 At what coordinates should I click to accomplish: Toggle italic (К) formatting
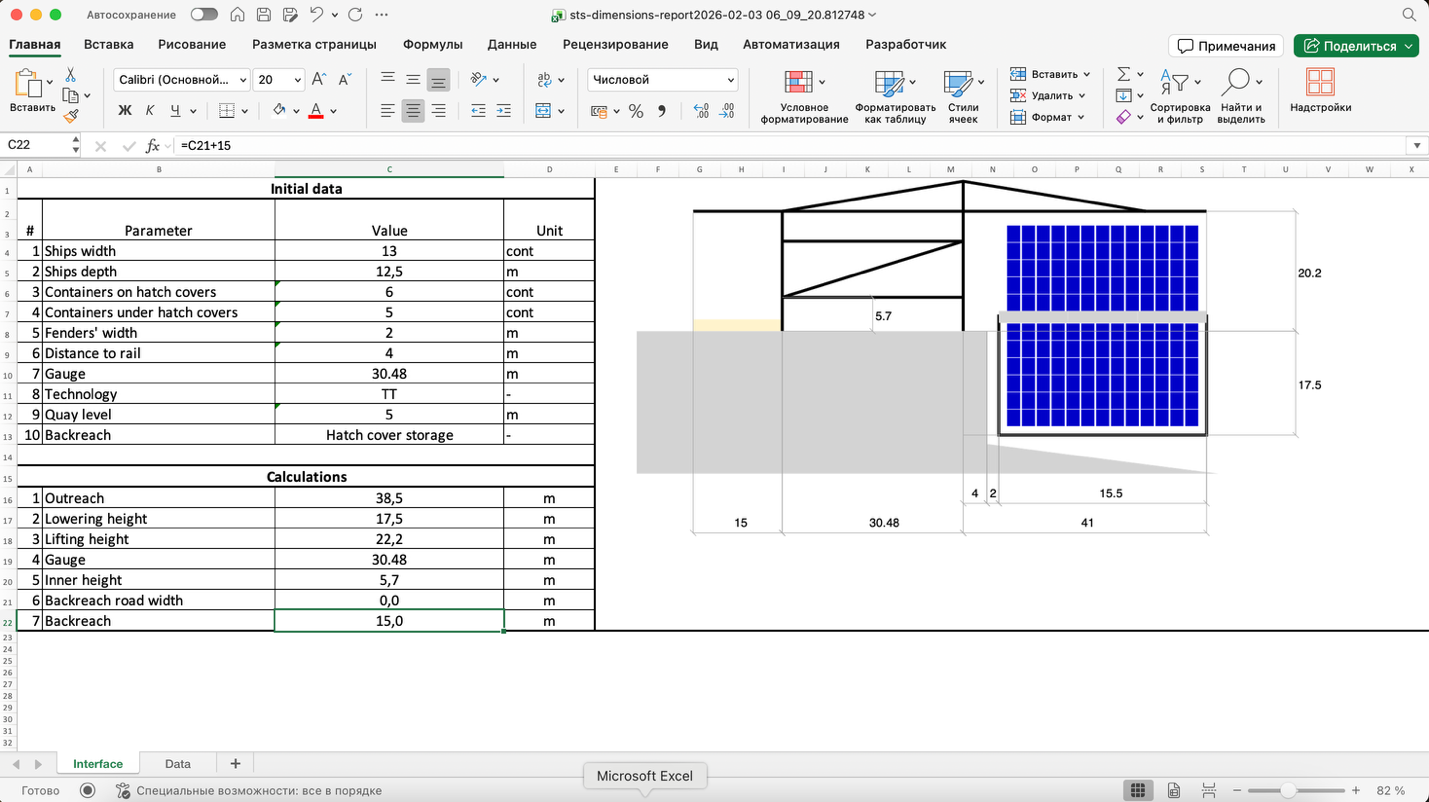pos(150,111)
